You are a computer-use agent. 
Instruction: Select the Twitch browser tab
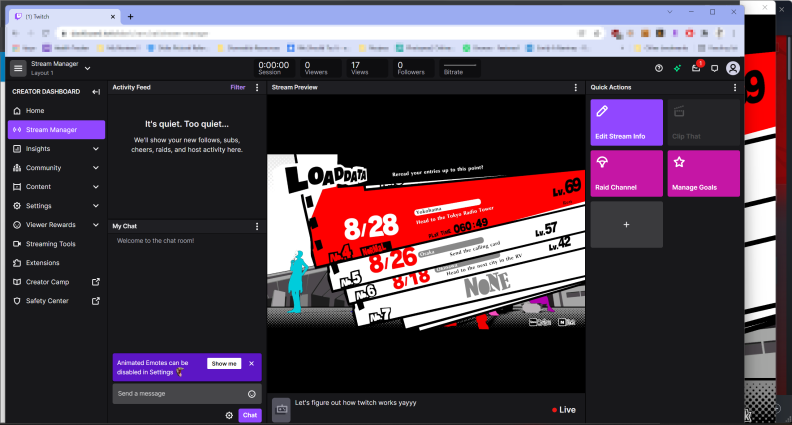coord(65,17)
